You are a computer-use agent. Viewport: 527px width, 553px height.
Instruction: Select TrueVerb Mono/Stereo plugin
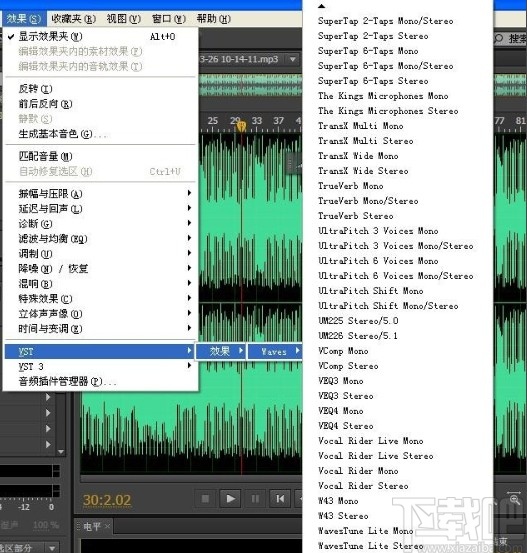pos(368,201)
